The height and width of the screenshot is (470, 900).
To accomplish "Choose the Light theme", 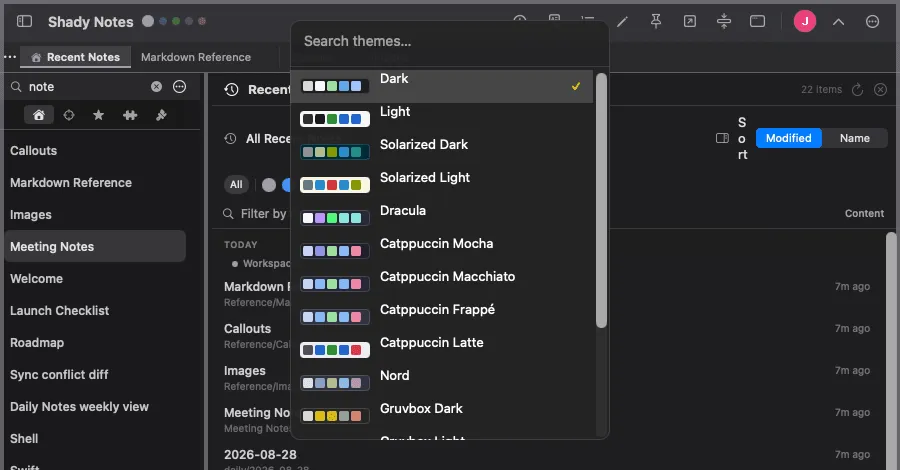I will click(x=442, y=119).
